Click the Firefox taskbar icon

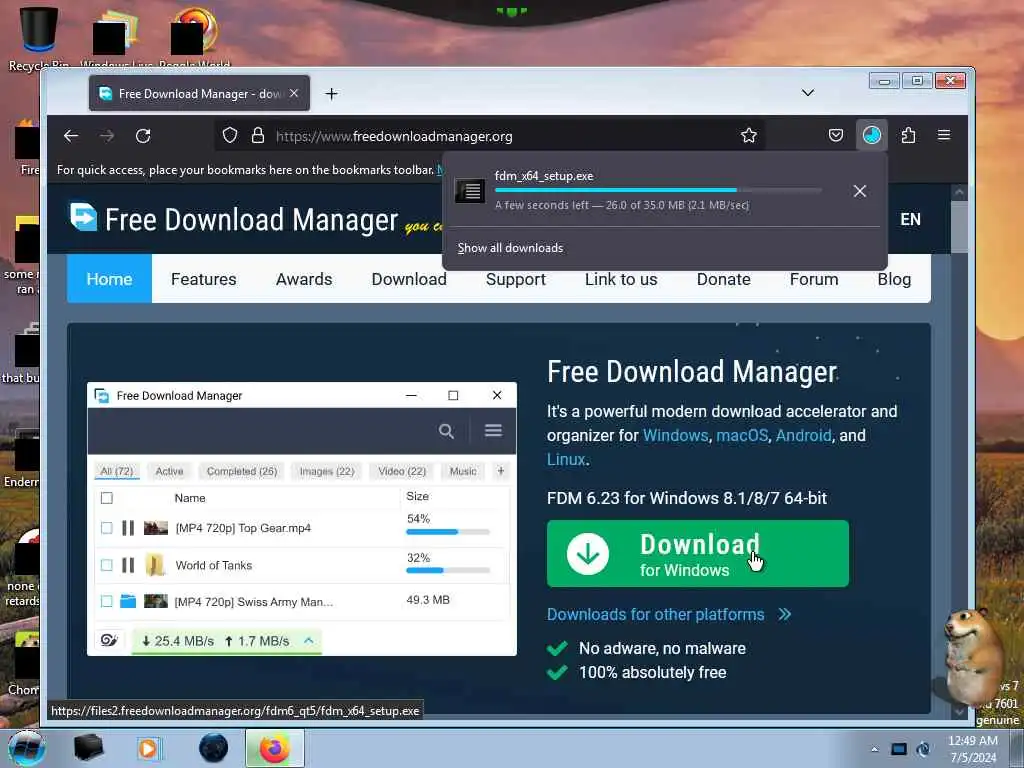[x=274, y=748]
